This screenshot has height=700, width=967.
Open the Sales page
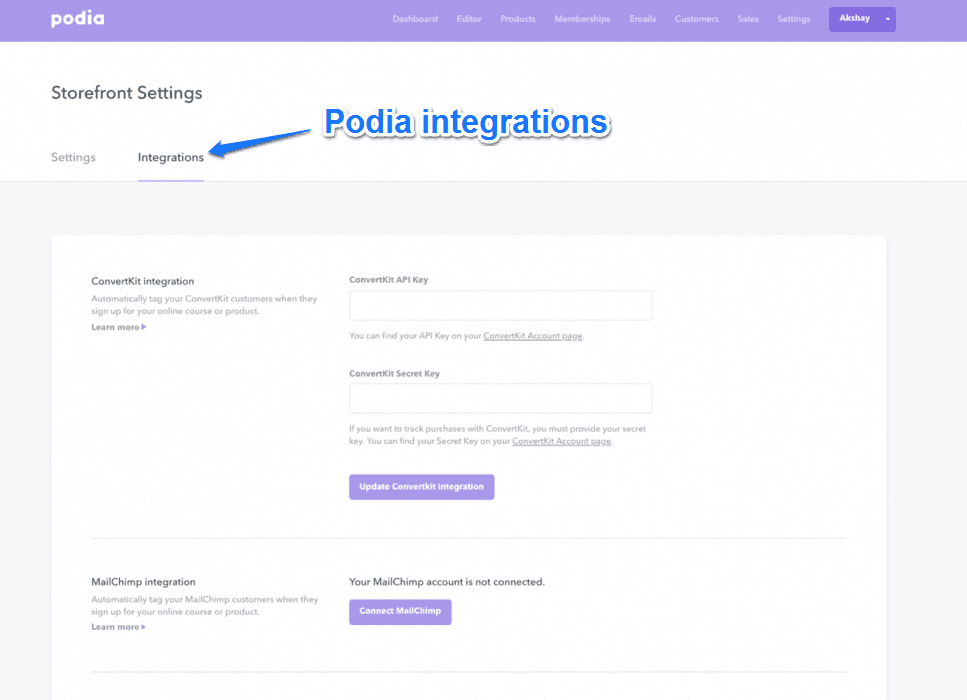pos(748,19)
